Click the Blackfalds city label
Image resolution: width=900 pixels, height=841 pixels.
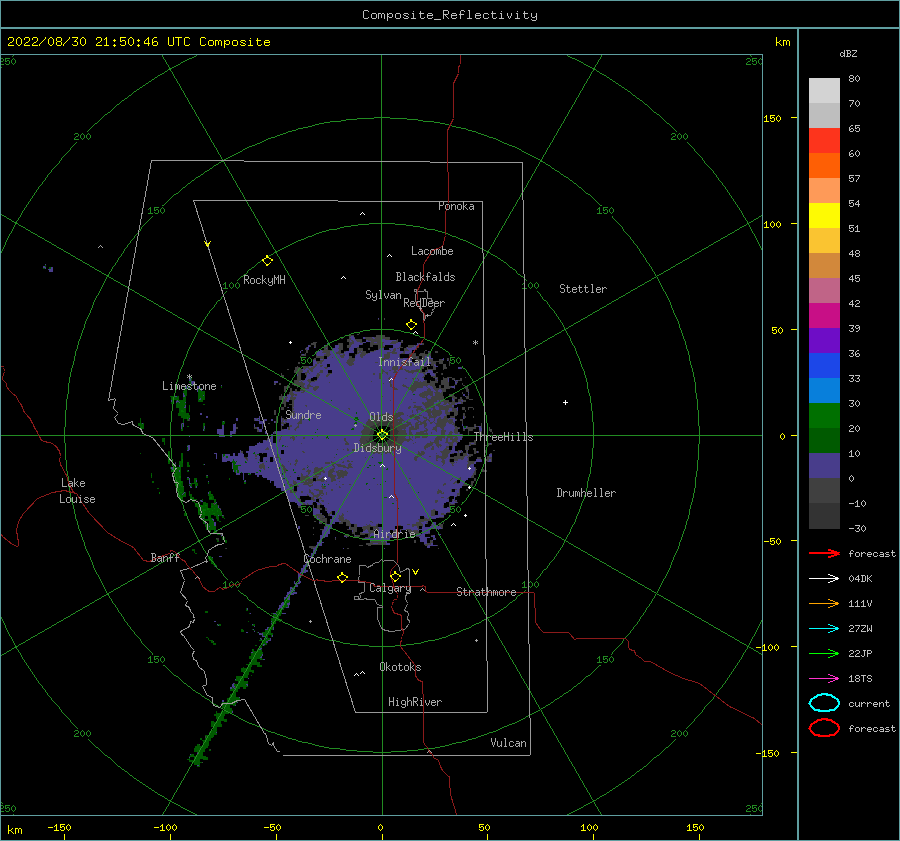coord(425,277)
